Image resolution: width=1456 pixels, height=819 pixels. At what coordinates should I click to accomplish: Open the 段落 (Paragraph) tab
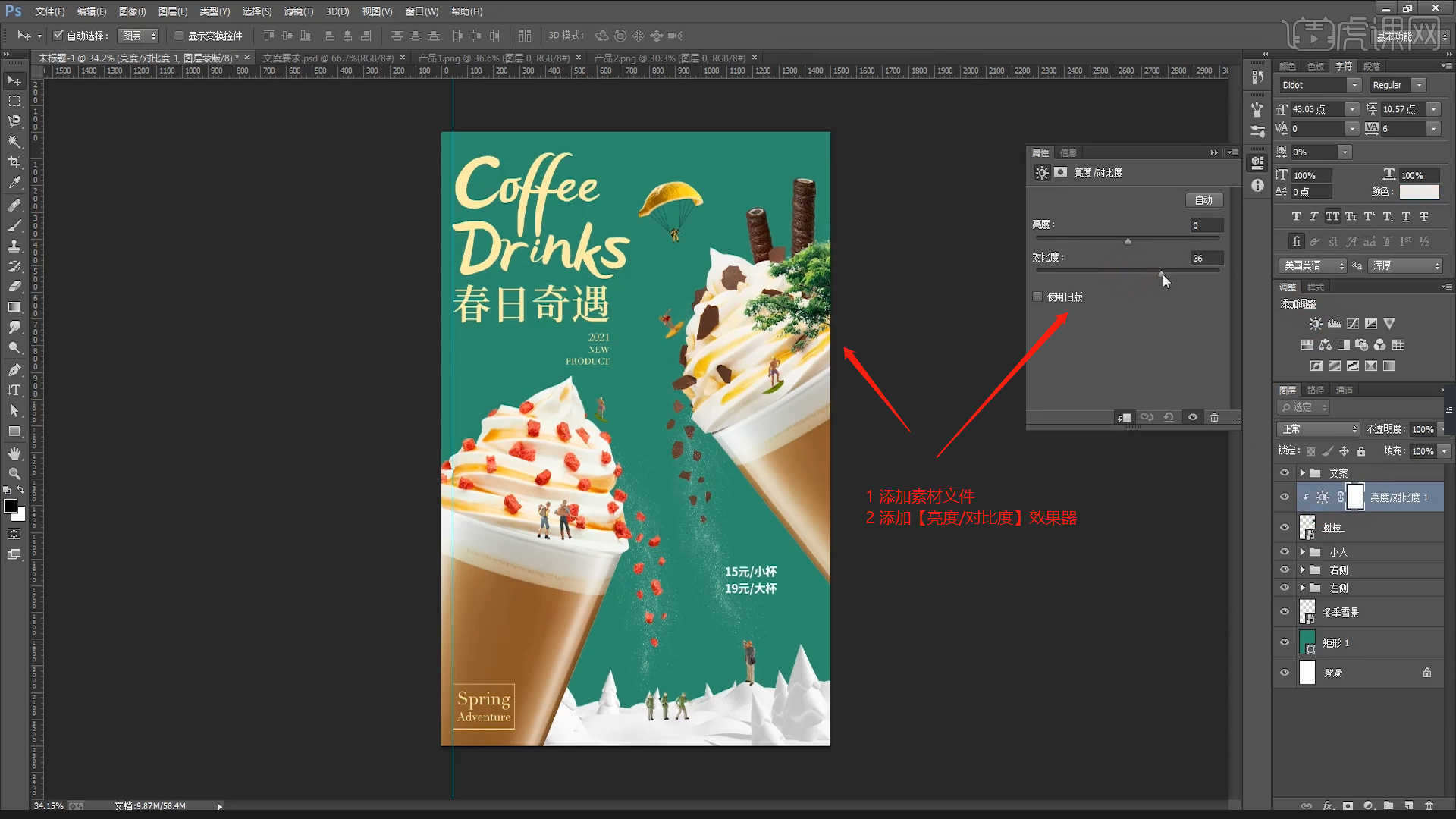click(x=1372, y=66)
